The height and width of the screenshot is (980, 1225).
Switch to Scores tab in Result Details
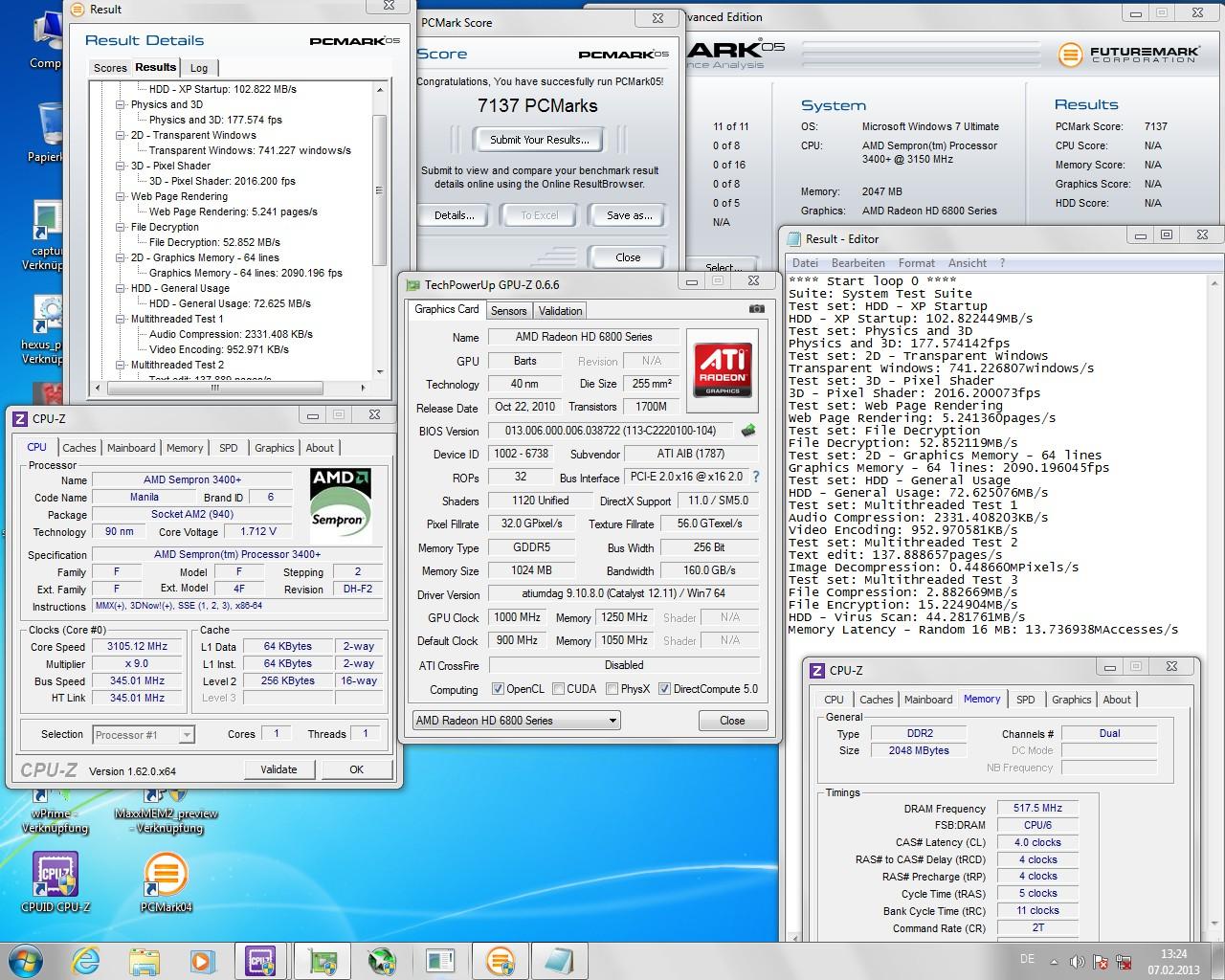tap(109, 68)
